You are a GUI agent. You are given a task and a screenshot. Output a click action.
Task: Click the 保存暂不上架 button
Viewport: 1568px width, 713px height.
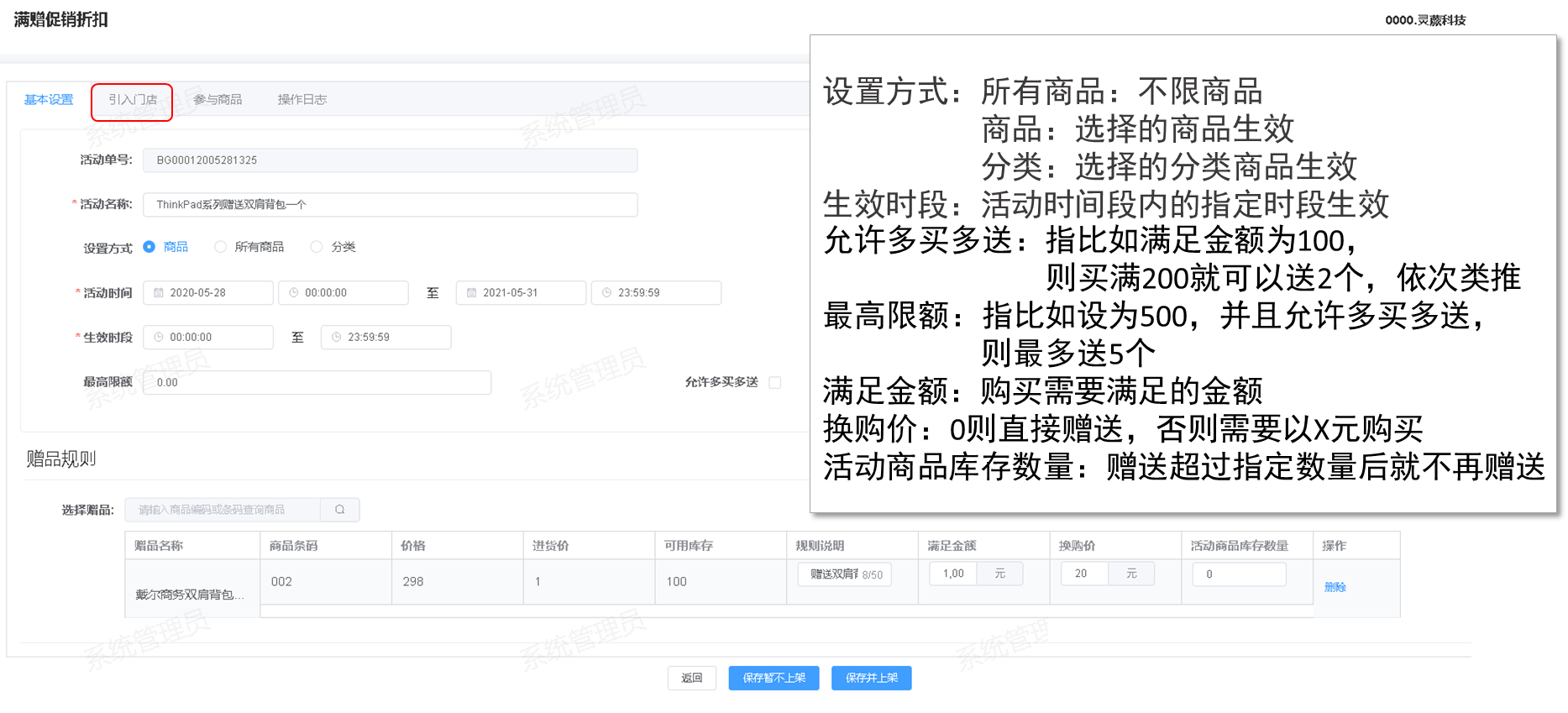(774, 678)
